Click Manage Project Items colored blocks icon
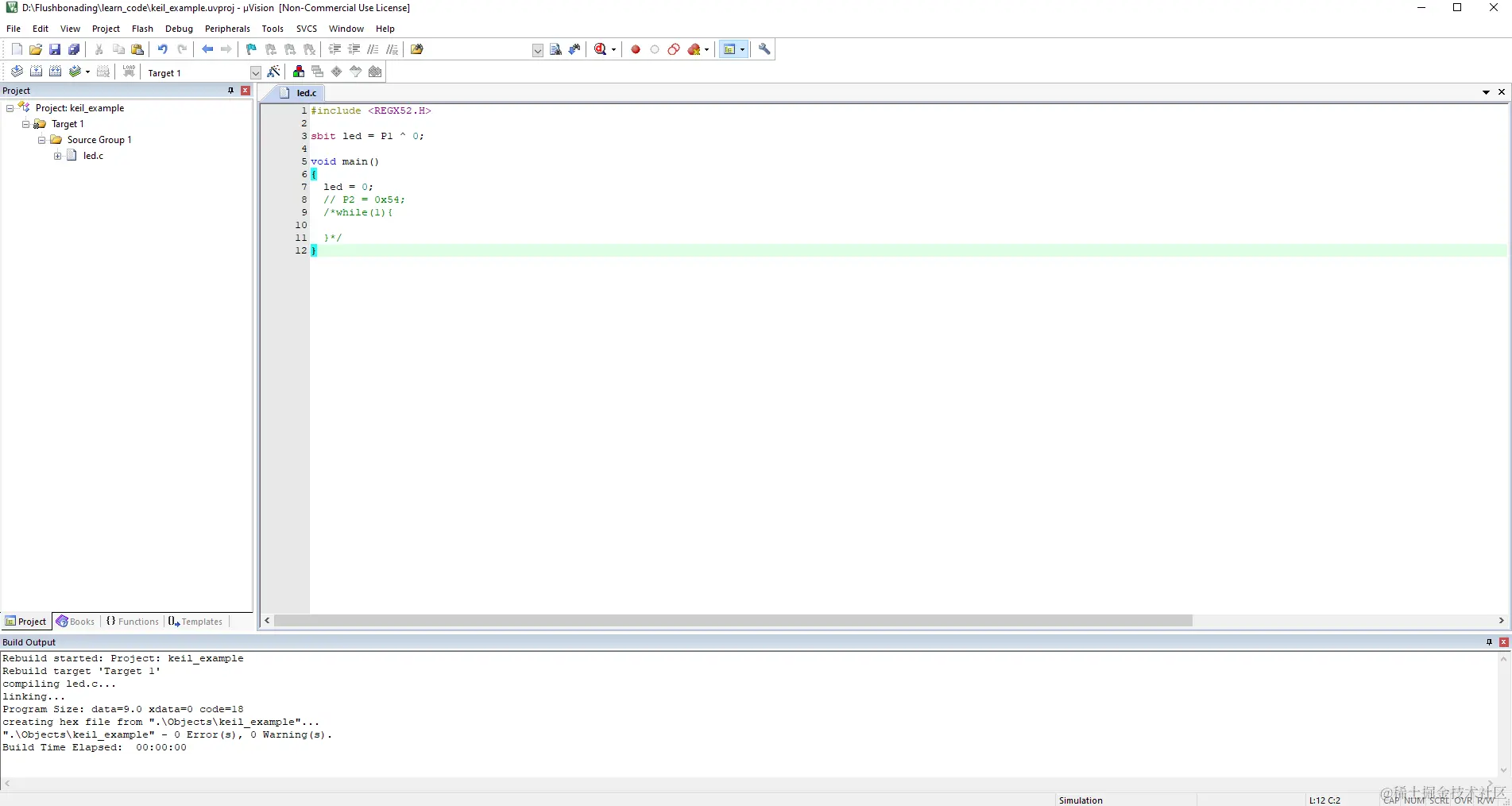1512x806 pixels. 299,72
